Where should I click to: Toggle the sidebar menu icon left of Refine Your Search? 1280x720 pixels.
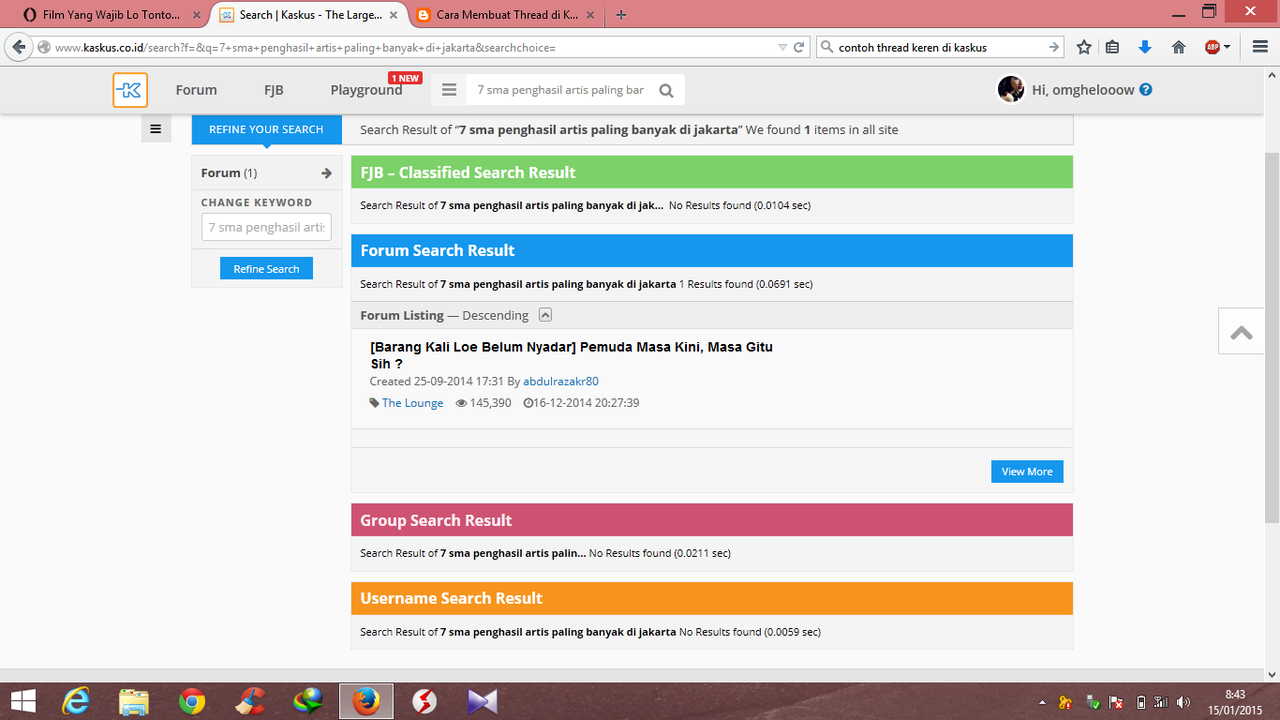point(156,129)
